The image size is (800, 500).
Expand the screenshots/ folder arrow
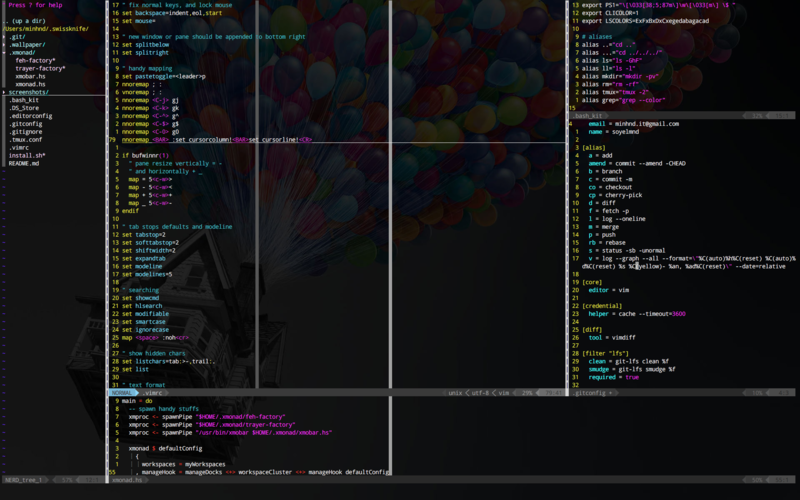[x=4, y=92]
